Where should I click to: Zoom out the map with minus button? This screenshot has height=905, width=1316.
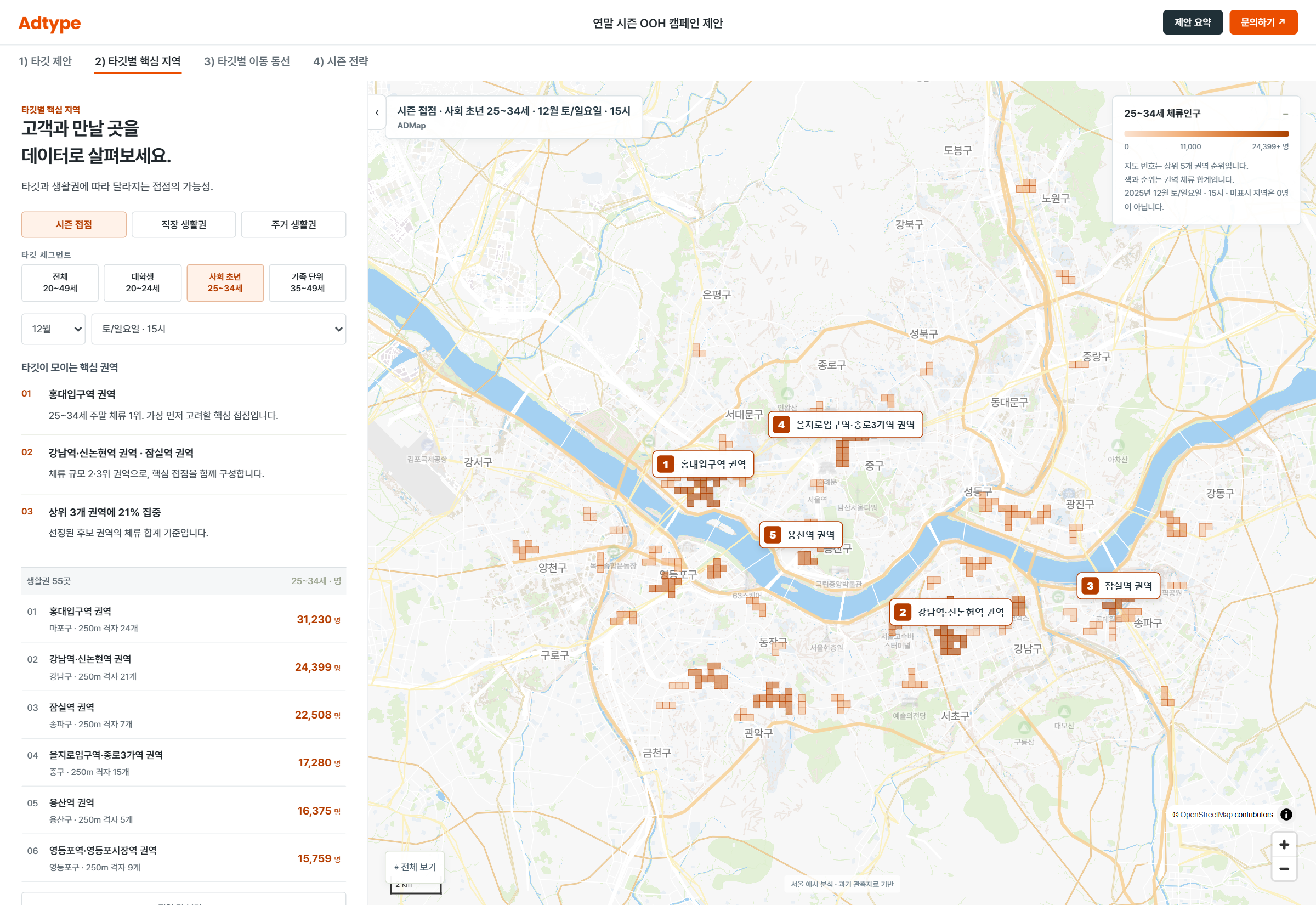pyautogui.click(x=1284, y=869)
